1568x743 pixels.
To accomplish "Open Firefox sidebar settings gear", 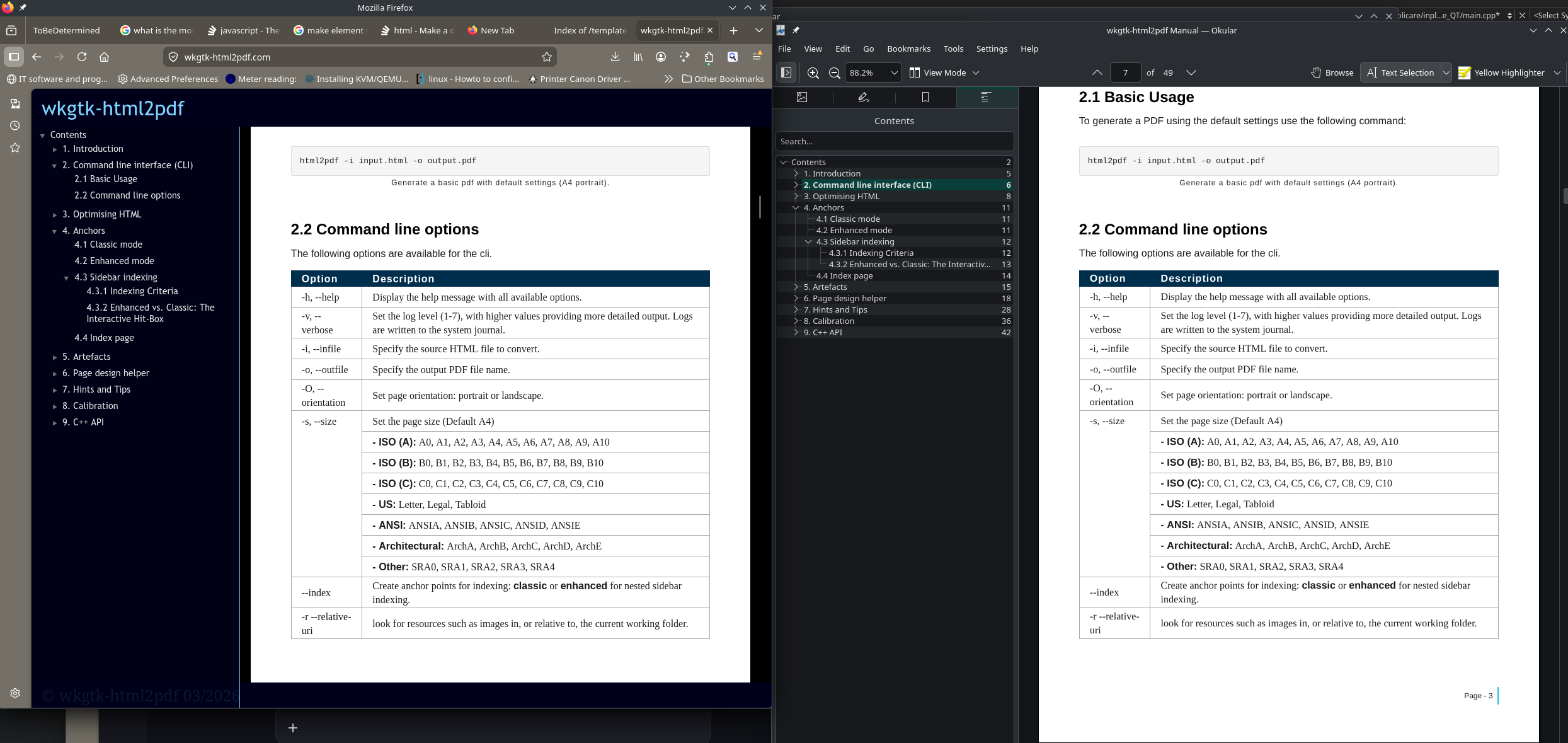I will 15,693.
